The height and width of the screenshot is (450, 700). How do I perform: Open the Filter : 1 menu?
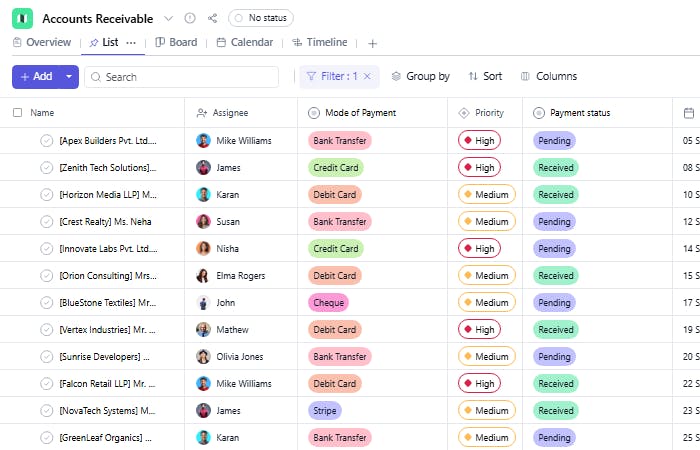[x=332, y=76]
